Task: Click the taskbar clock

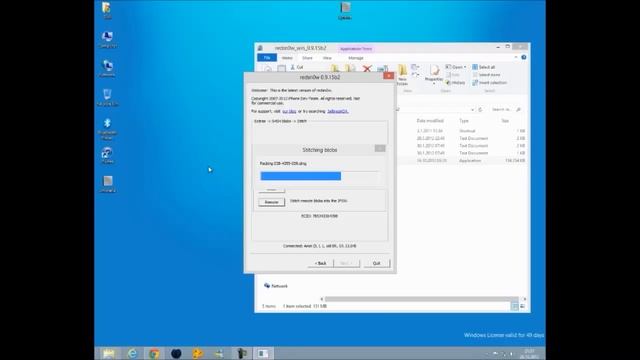Action: [x=529, y=353]
